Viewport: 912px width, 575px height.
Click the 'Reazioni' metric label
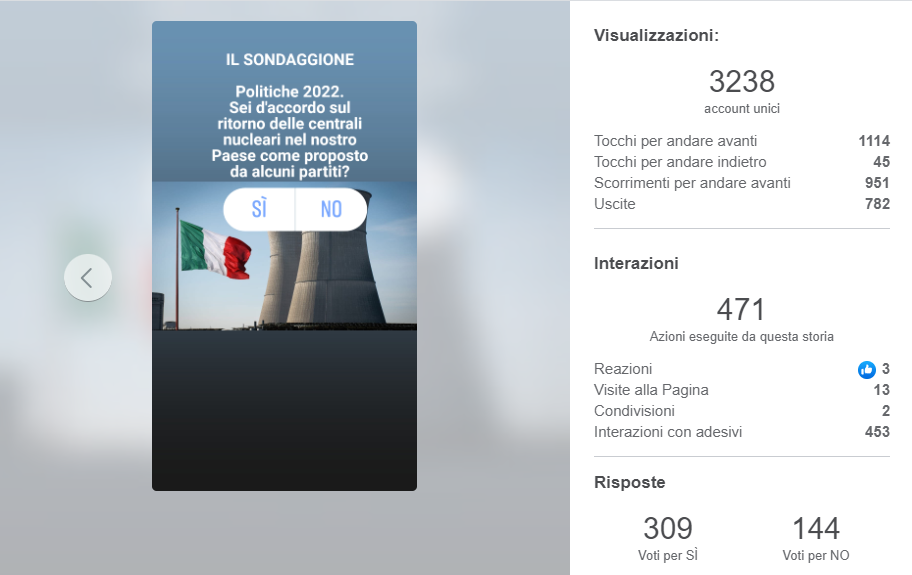623,369
